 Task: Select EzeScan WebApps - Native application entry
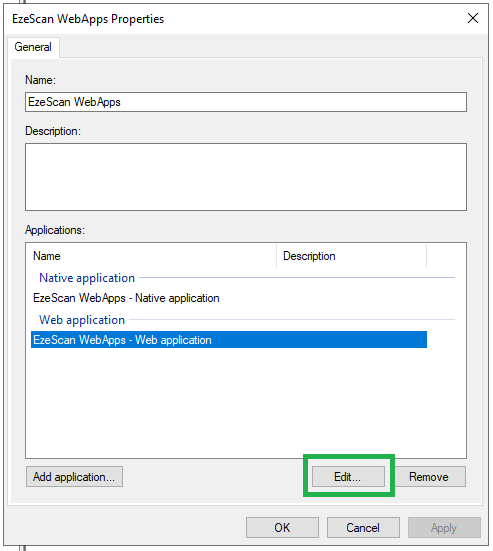tap(126, 298)
